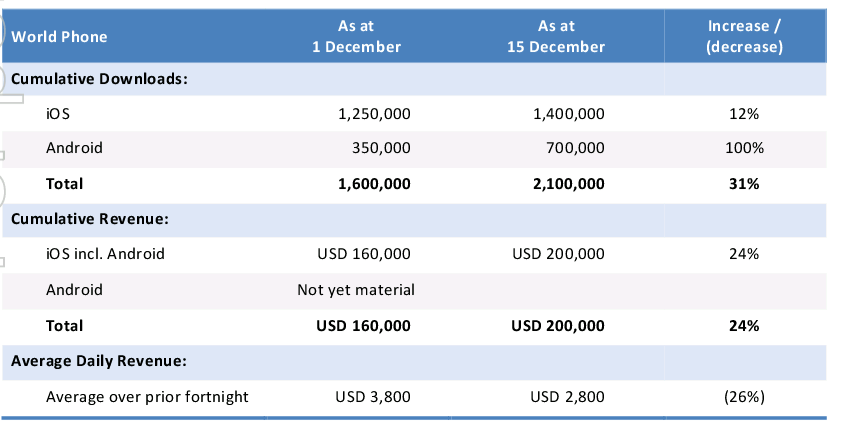Click the "Cumulative Downloads:" section heading
The width and height of the screenshot is (843, 430).
98,79
